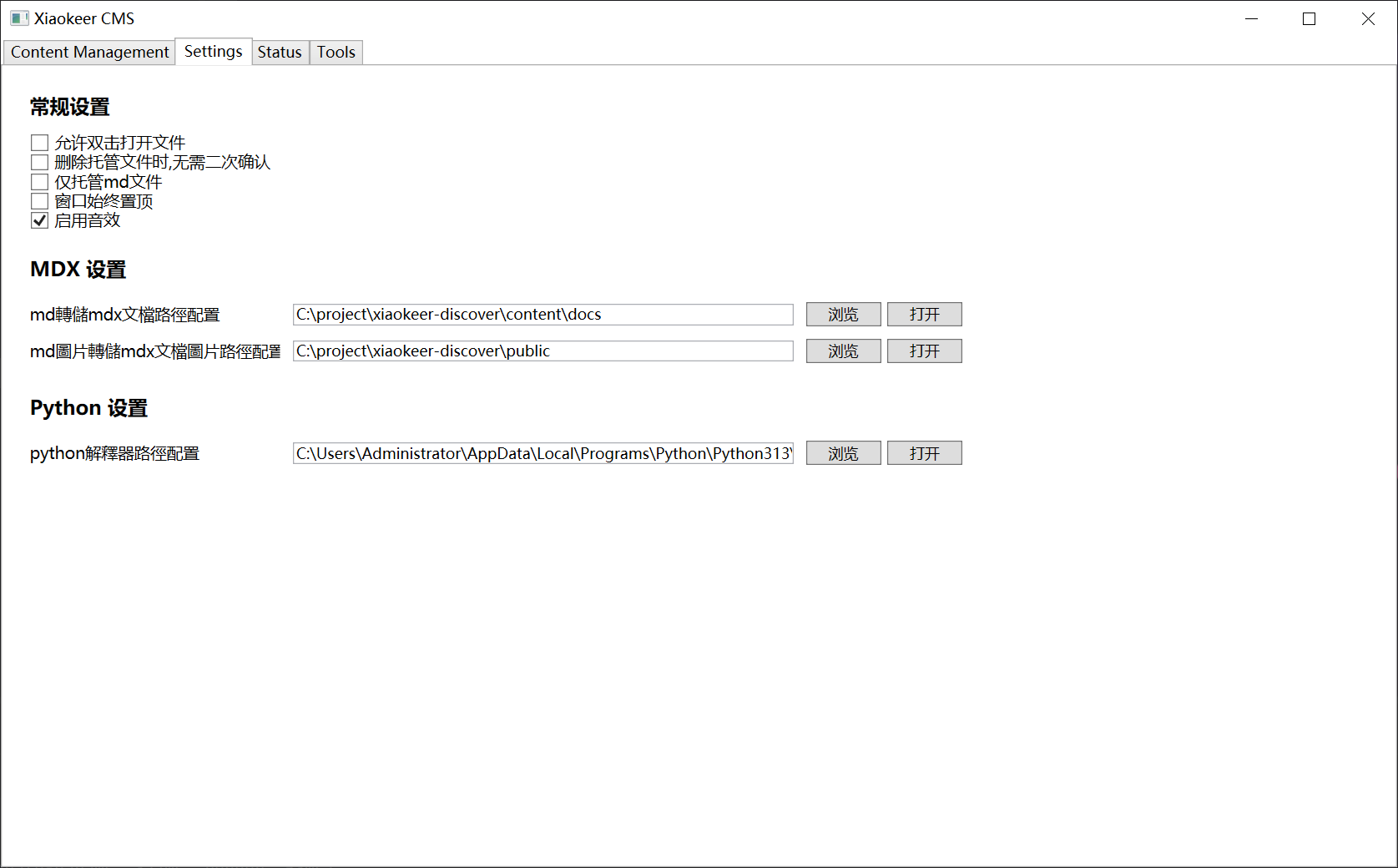Go to the Tools tab

click(336, 52)
